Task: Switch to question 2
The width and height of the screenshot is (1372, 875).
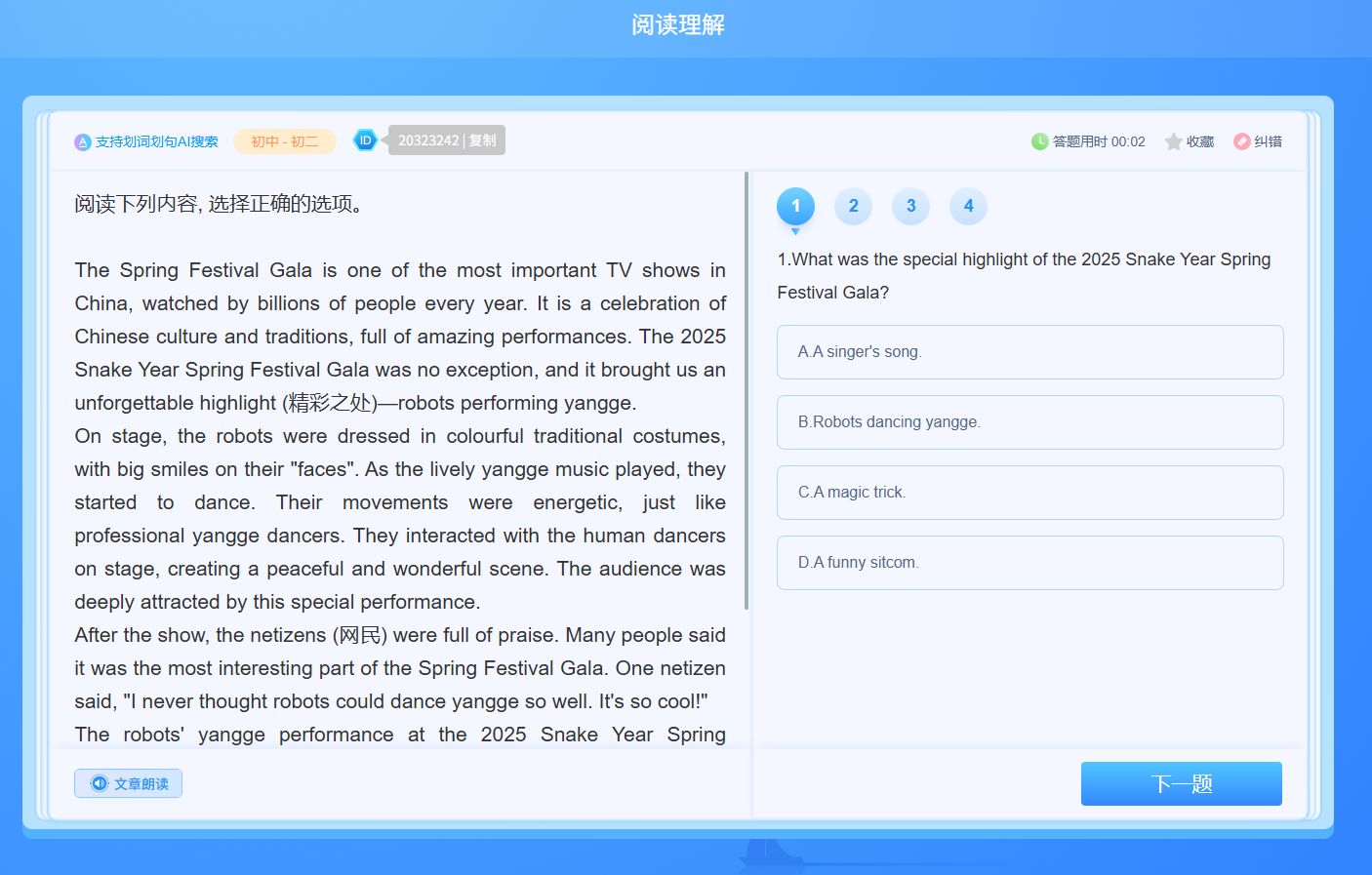Action: coord(853,206)
